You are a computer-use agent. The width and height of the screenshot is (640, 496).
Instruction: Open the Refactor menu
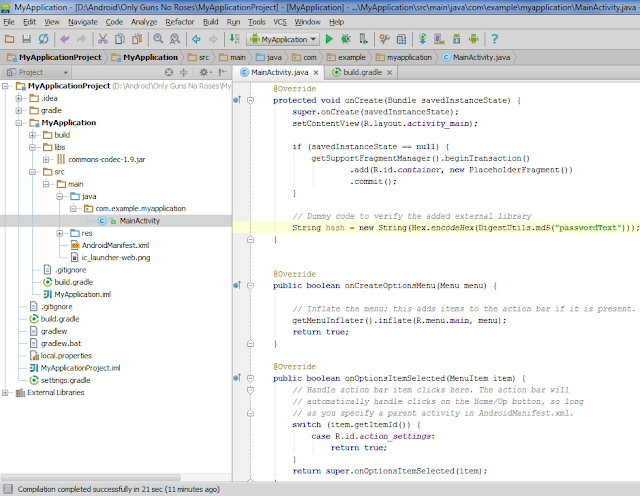coord(180,22)
